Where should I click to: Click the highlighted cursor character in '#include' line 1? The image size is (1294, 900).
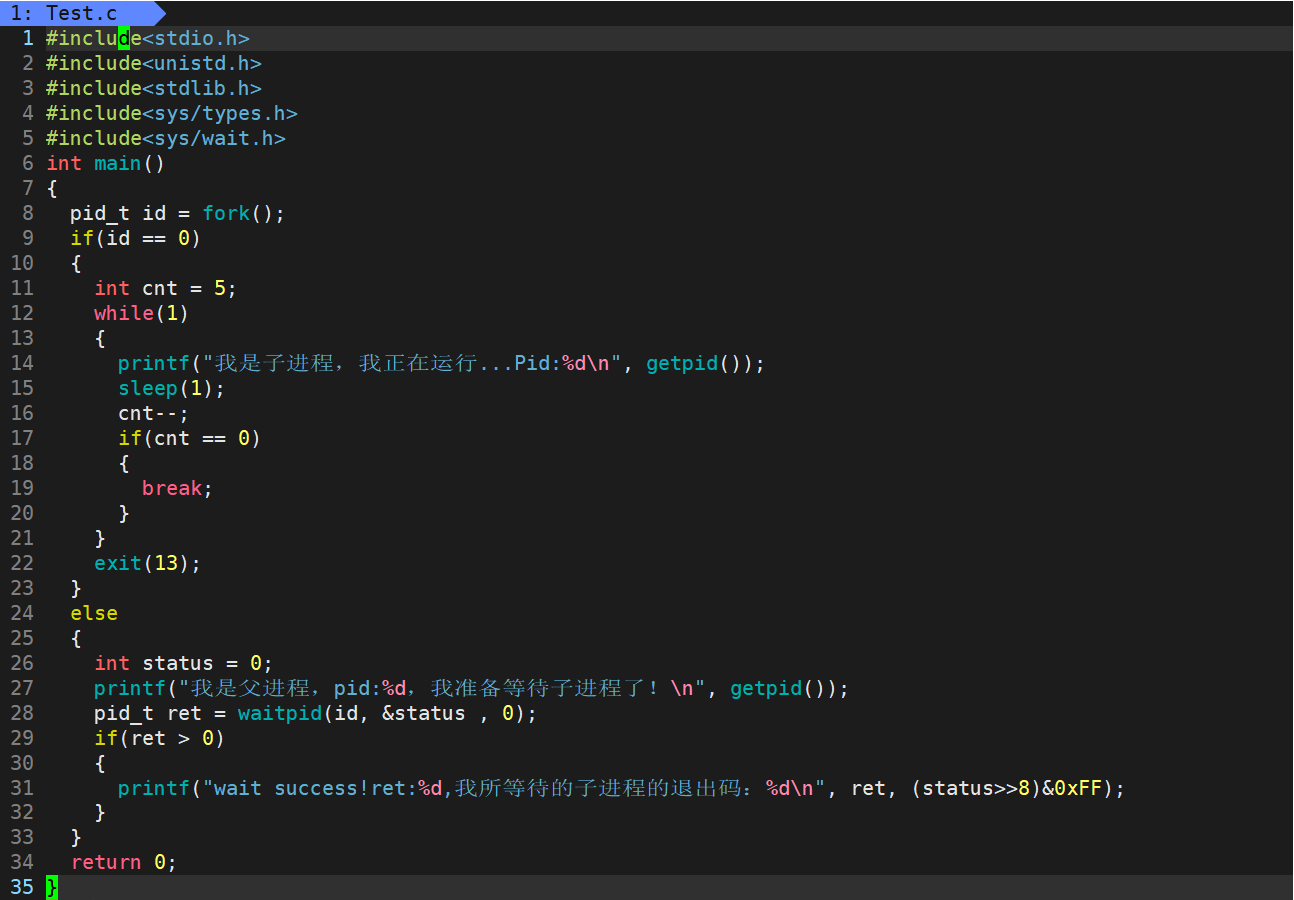pyautogui.click(x=124, y=38)
